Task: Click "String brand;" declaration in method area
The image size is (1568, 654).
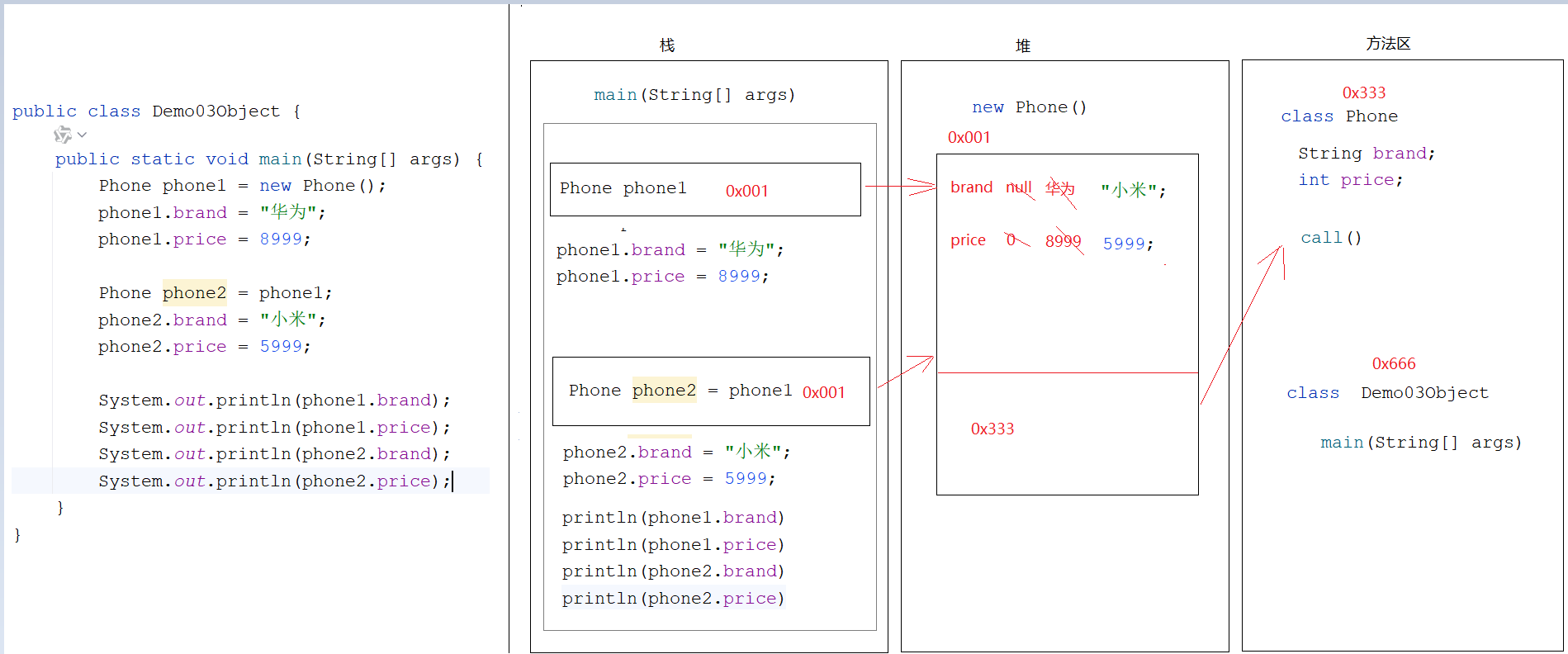Action: point(1367,154)
